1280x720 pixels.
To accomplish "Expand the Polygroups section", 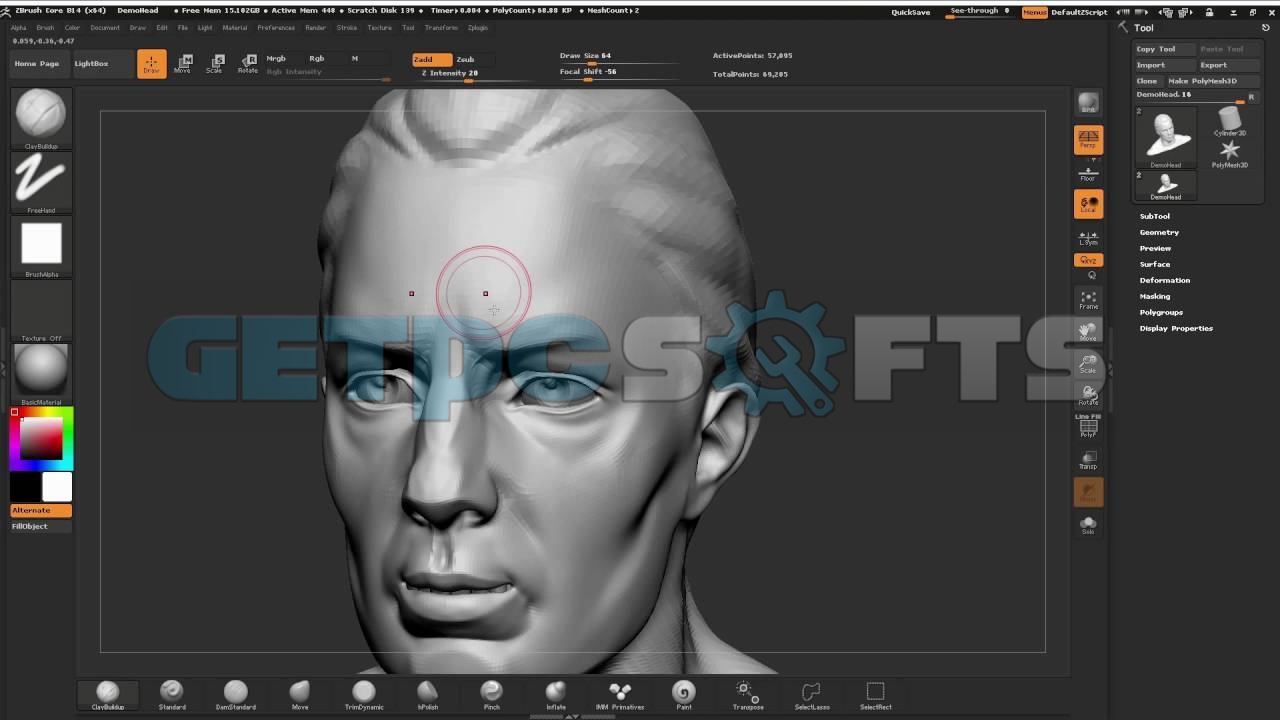I will pyautogui.click(x=1161, y=312).
